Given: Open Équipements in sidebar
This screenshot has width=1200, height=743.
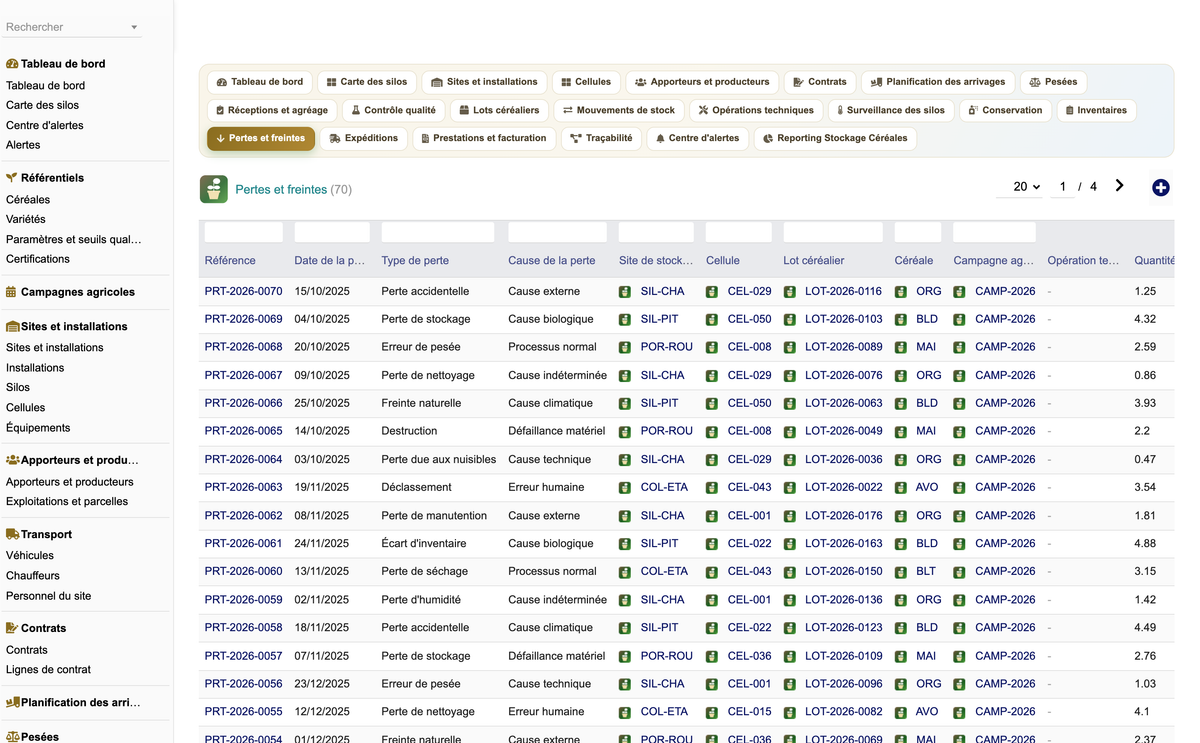Looking at the screenshot, I should (38, 427).
